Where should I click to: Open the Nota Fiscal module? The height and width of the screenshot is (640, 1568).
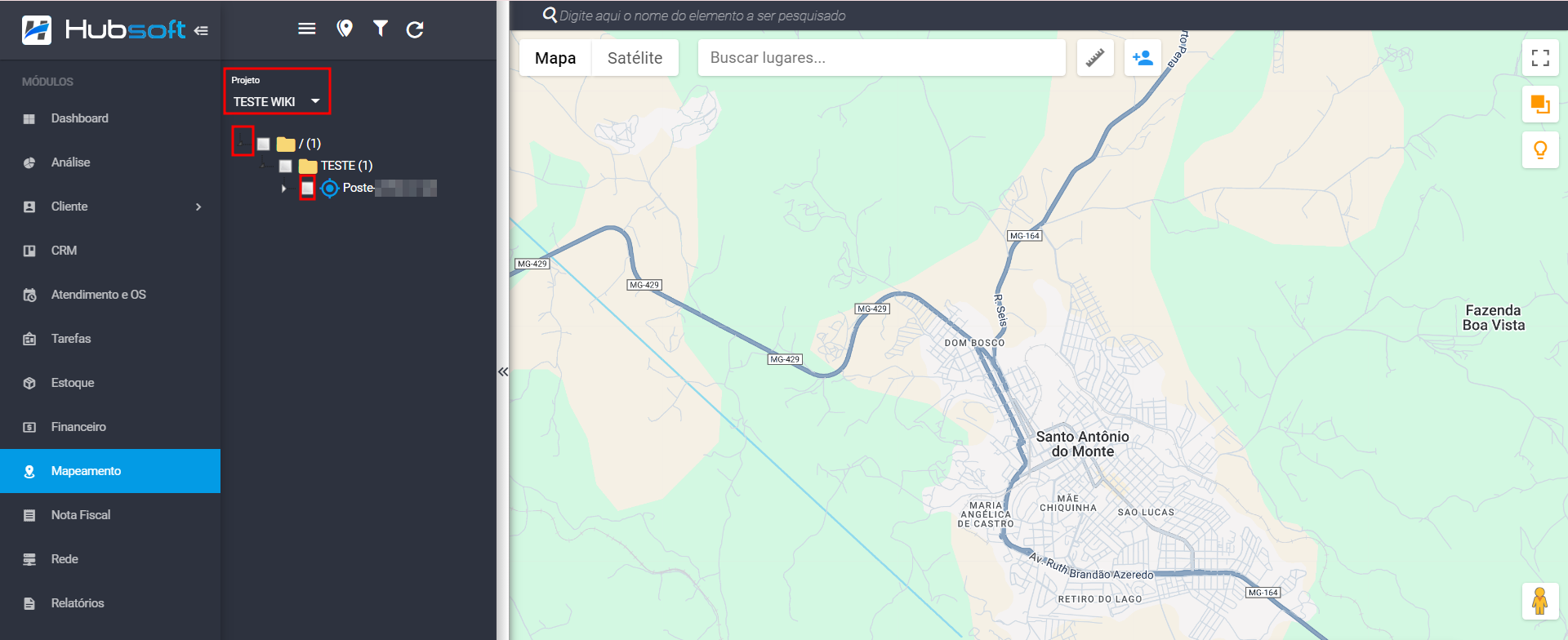(x=110, y=515)
